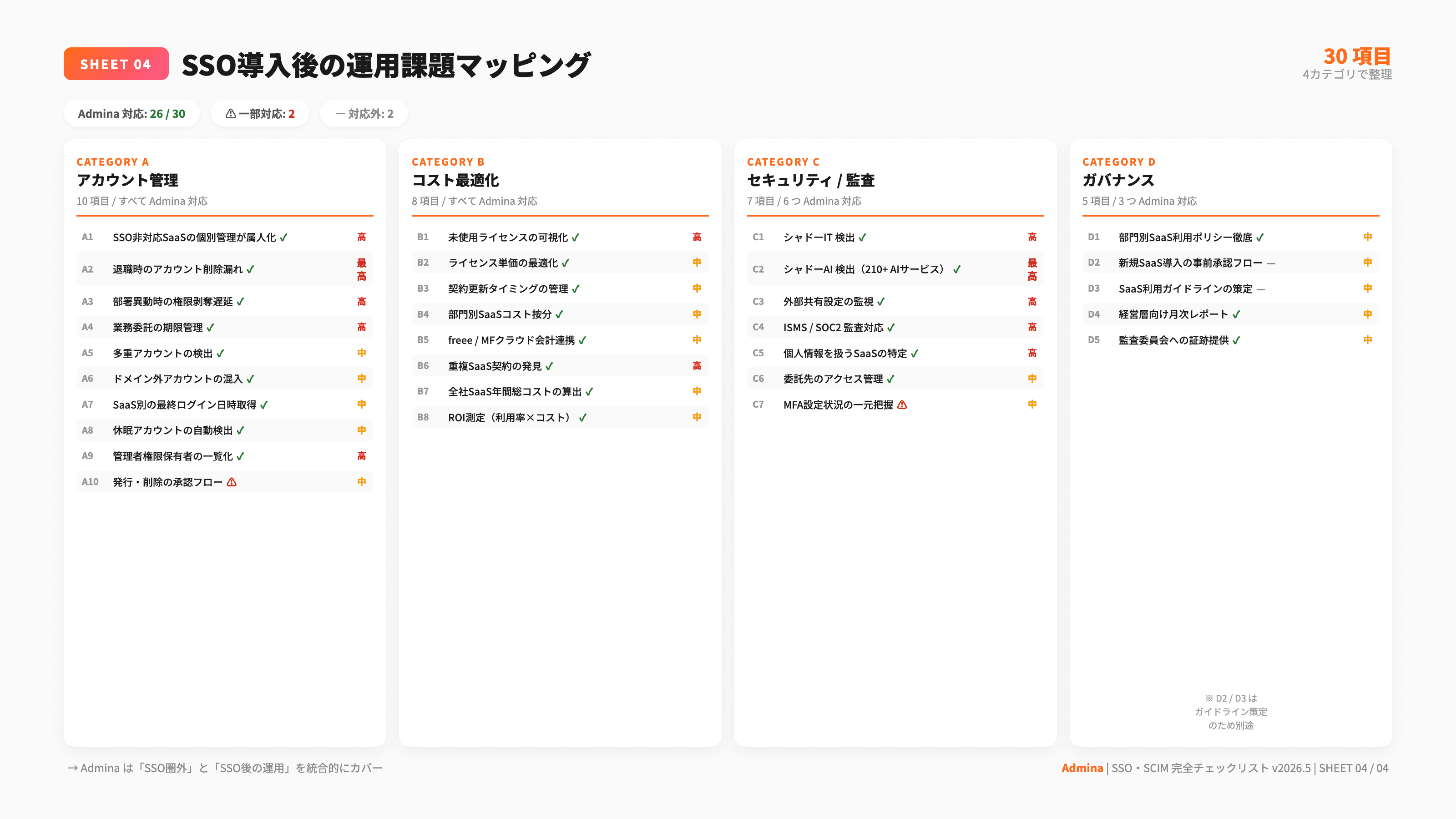Click the checkmark beside freee / MFクラウド会計連携
This screenshot has width=1456, height=819.
click(x=583, y=340)
